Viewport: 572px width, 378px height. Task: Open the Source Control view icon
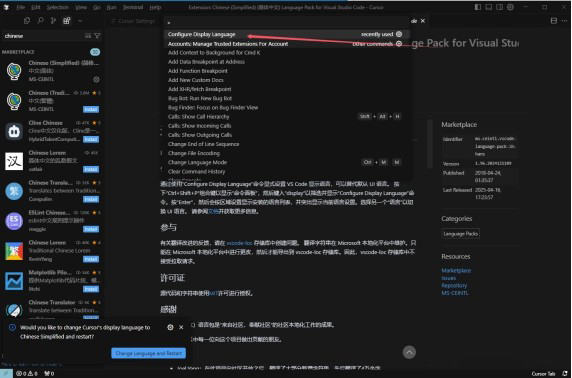[x=53, y=21]
